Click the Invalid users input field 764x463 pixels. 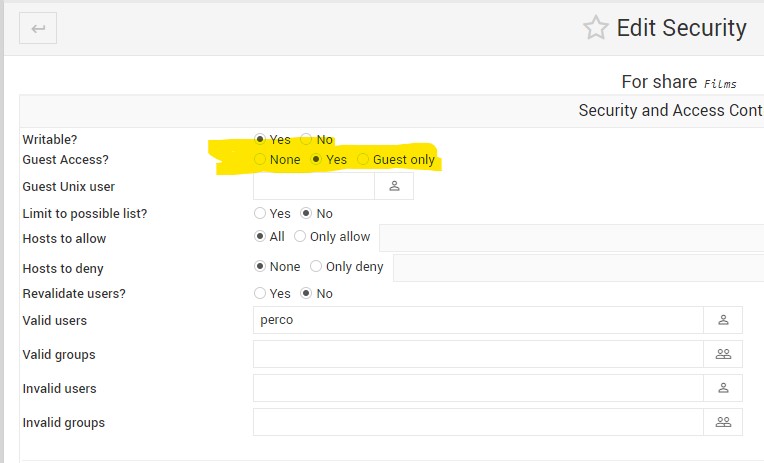[x=478, y=388]
